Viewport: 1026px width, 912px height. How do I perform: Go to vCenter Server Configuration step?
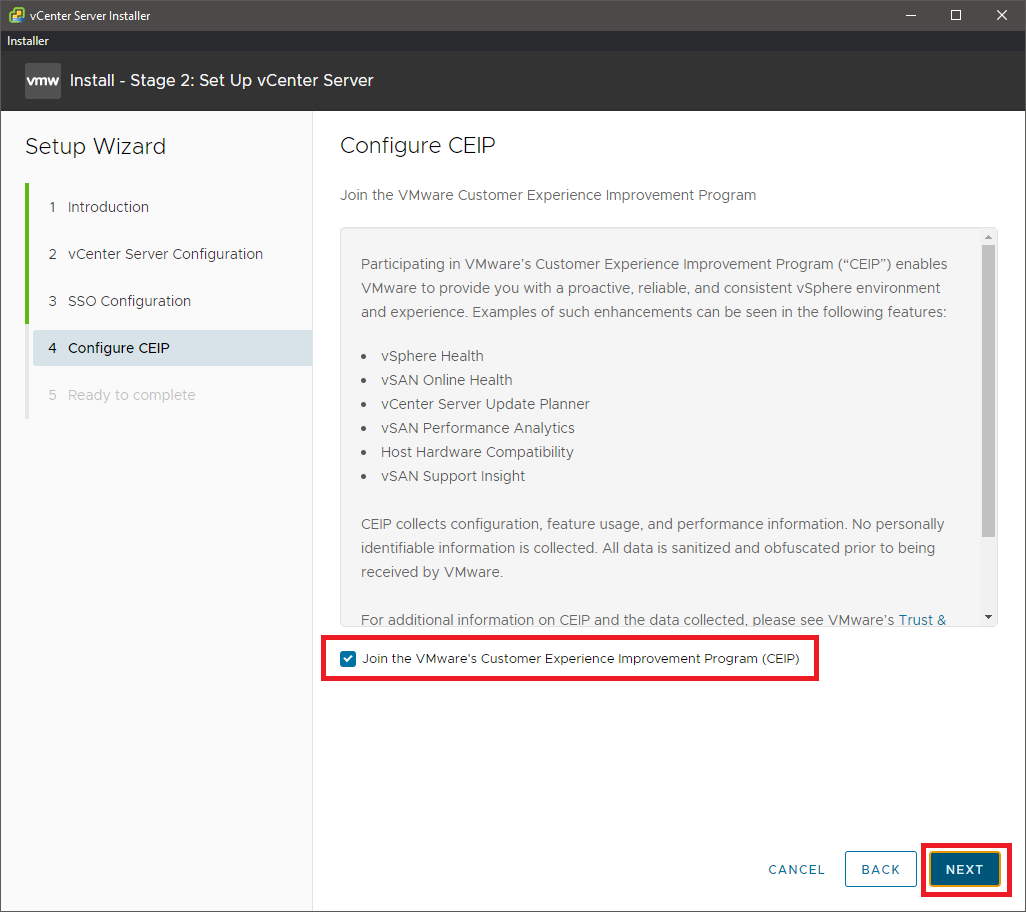click(x=165, y=254)
